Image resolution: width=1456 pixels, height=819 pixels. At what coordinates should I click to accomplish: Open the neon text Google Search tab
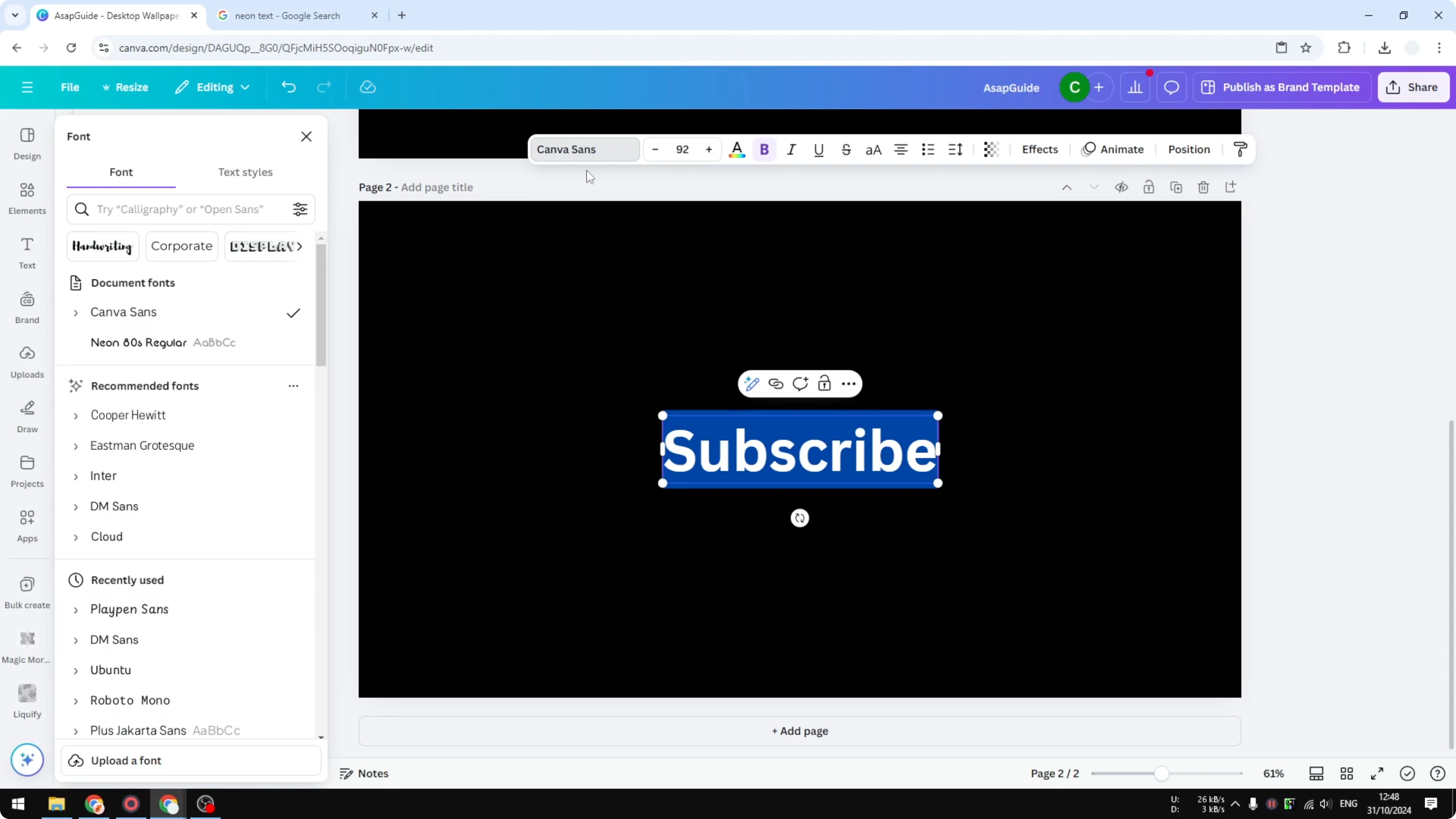(288, 15)
